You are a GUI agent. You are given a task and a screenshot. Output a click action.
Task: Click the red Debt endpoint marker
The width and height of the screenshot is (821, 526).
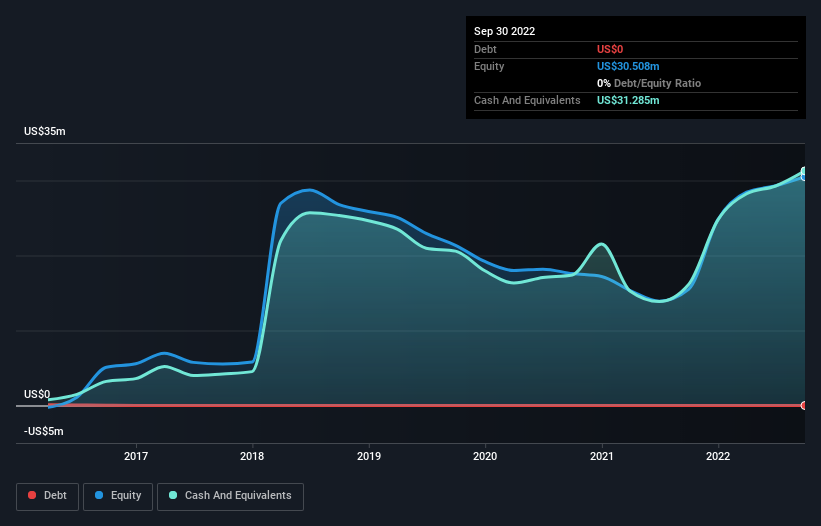click(804, 405)
